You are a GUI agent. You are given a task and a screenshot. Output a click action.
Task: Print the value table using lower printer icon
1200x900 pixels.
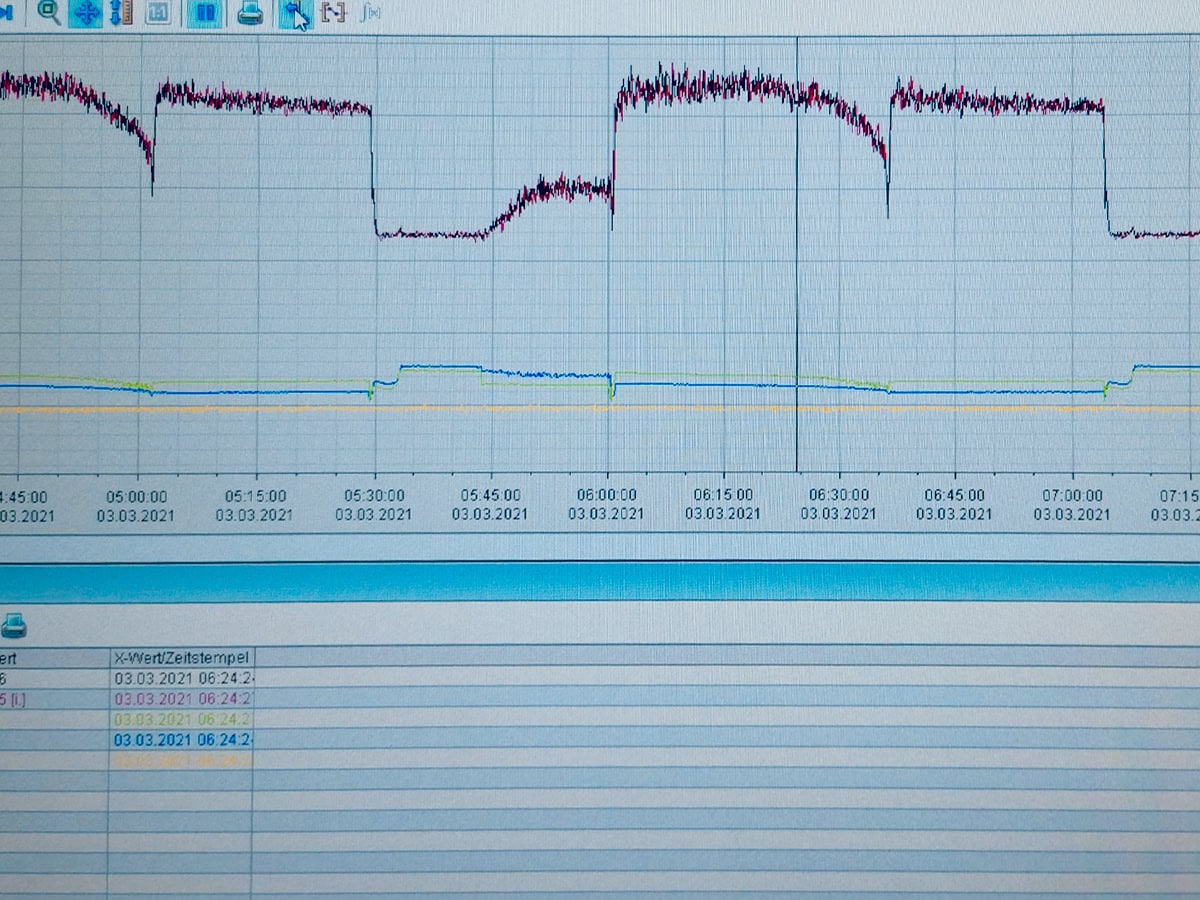pyautogui.click(x=13, y=627)
